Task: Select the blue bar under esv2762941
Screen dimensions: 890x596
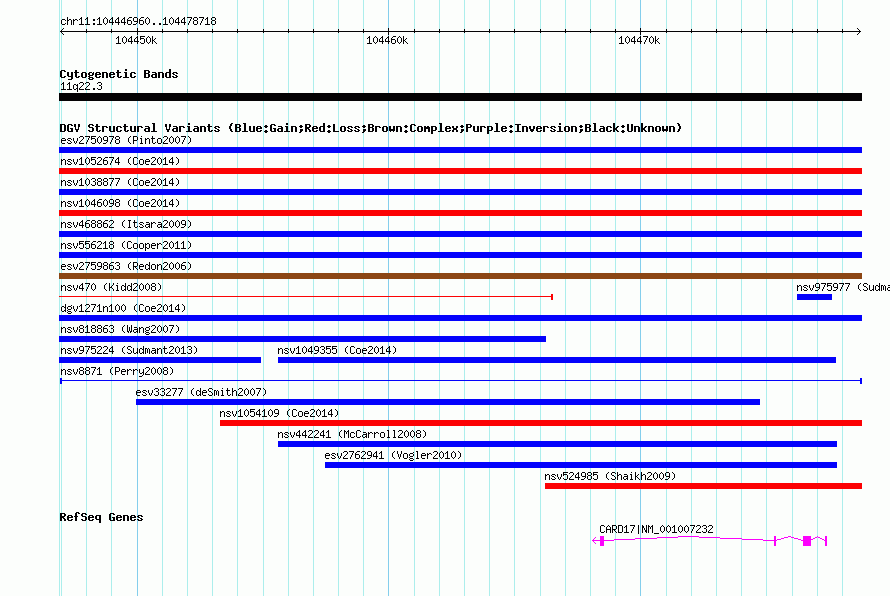Action: (581, 465)
